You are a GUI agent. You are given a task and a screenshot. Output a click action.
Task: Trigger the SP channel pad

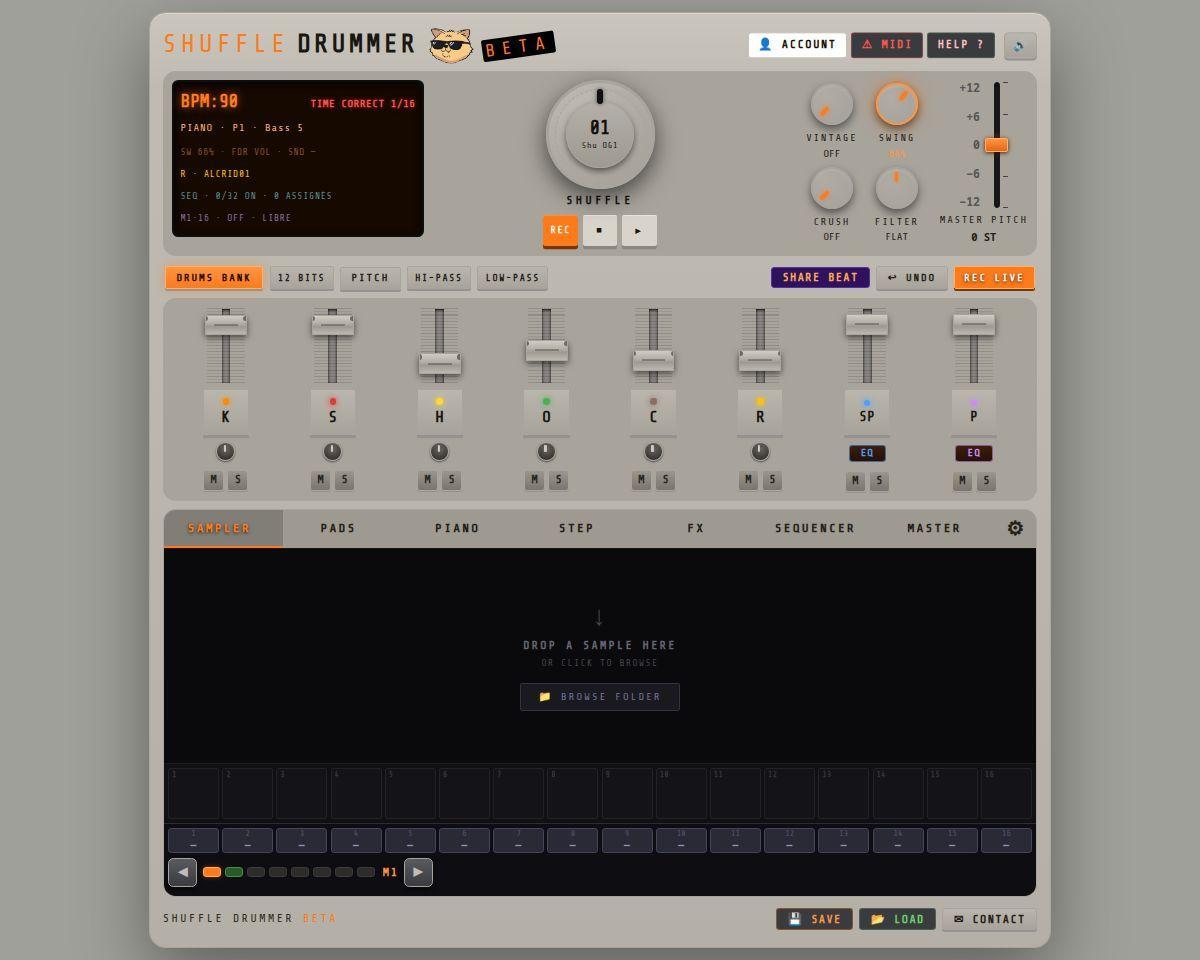click(x=867, y=412)
